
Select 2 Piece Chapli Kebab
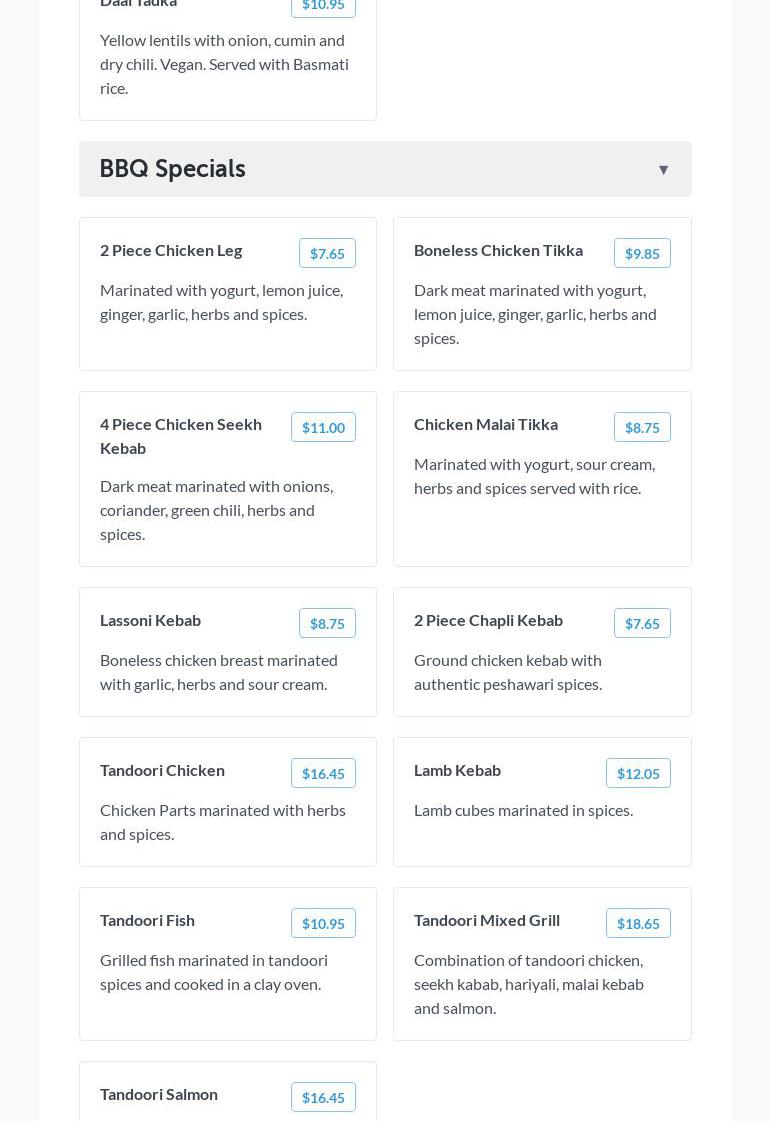(488, 621)
